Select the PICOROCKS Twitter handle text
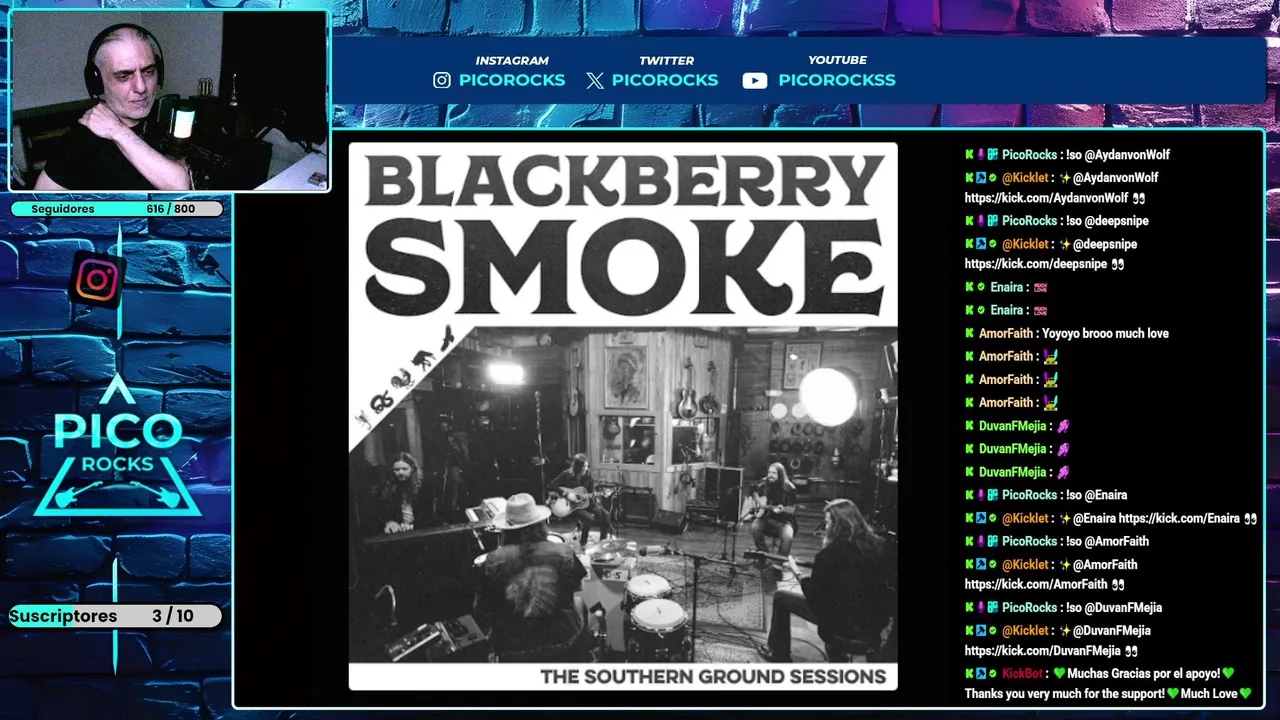 [665, 80]
